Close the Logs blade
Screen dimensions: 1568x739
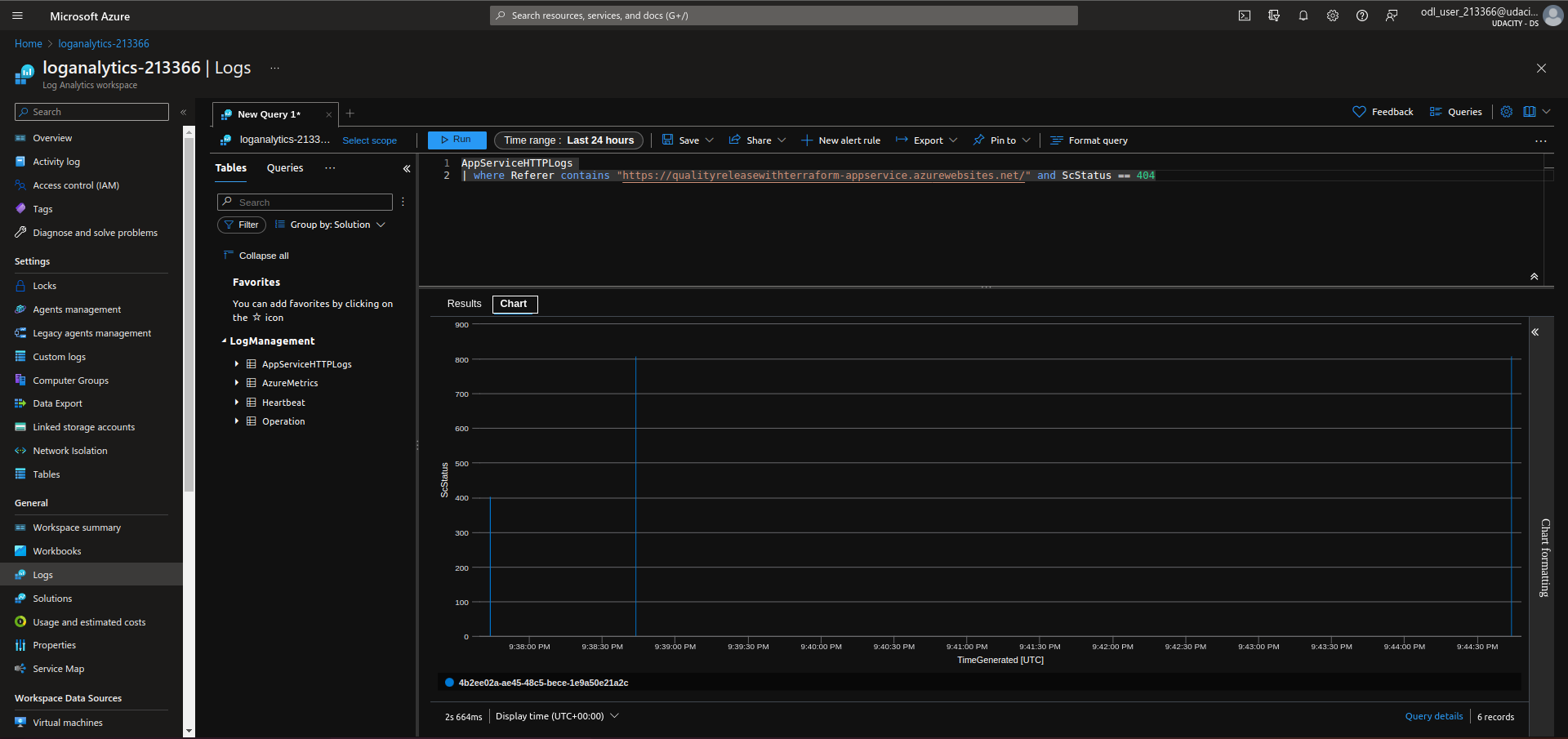[x=1541, y=69]
